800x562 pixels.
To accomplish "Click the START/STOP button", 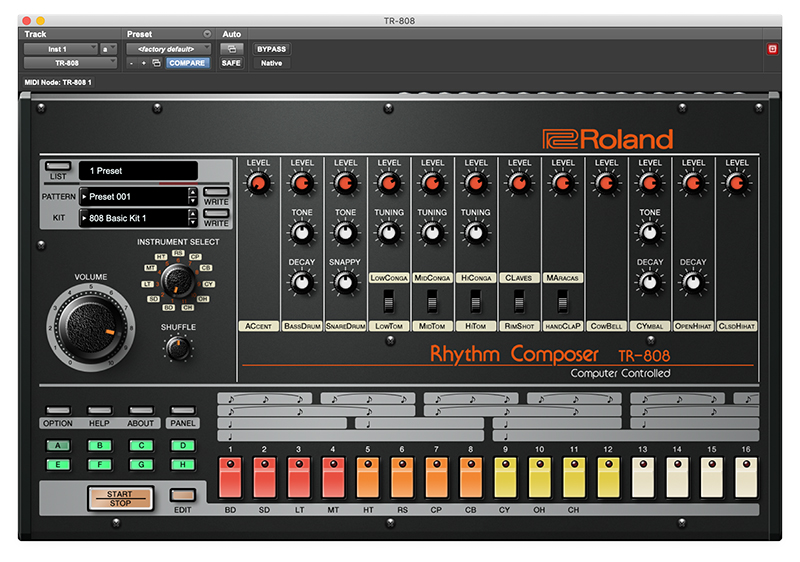I will (120, 498).
